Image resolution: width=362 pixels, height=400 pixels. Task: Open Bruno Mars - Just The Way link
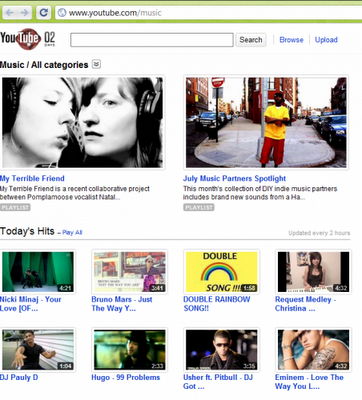pyautogui.click(x=122, y=304)
